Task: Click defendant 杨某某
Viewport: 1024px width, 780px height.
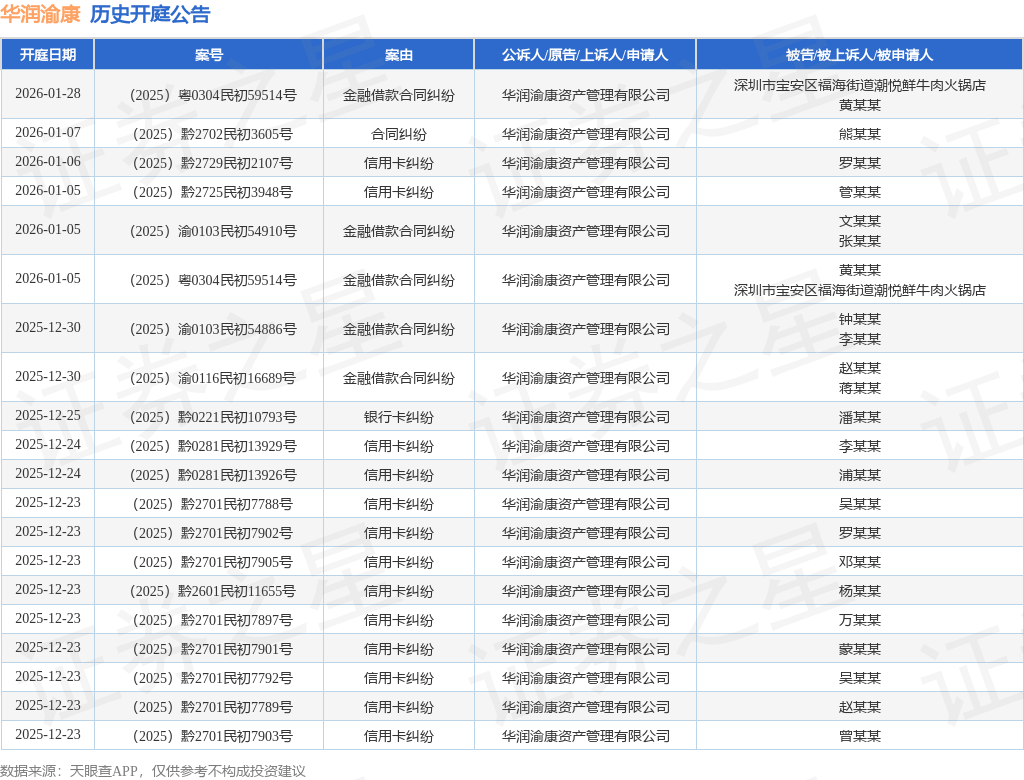Action: 859,591
